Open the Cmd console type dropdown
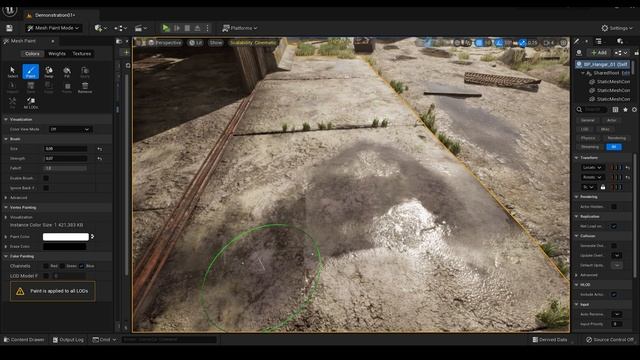 click(x=104, y=340)
